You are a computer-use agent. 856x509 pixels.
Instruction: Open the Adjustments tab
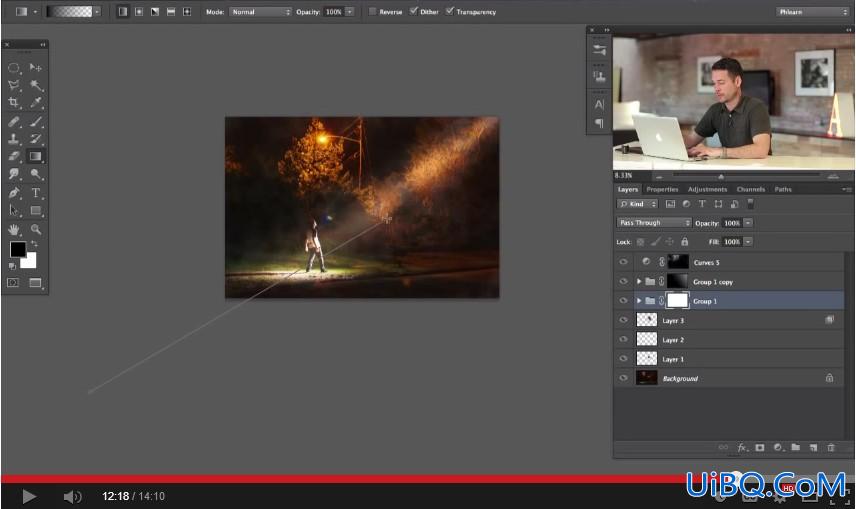(x=708, y=190)
